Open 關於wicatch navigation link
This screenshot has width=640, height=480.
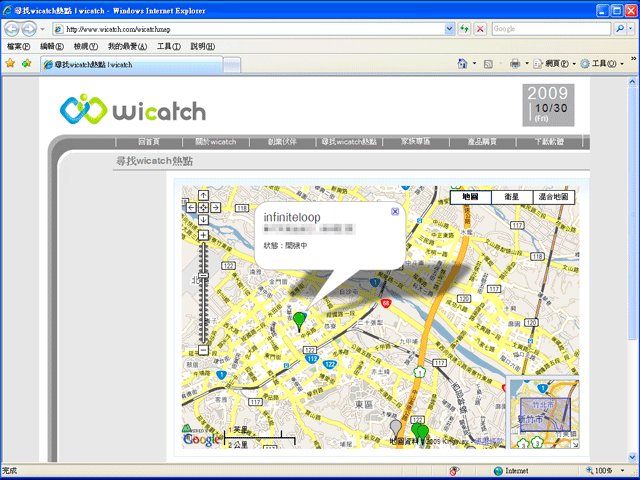(x=216, y=142)
